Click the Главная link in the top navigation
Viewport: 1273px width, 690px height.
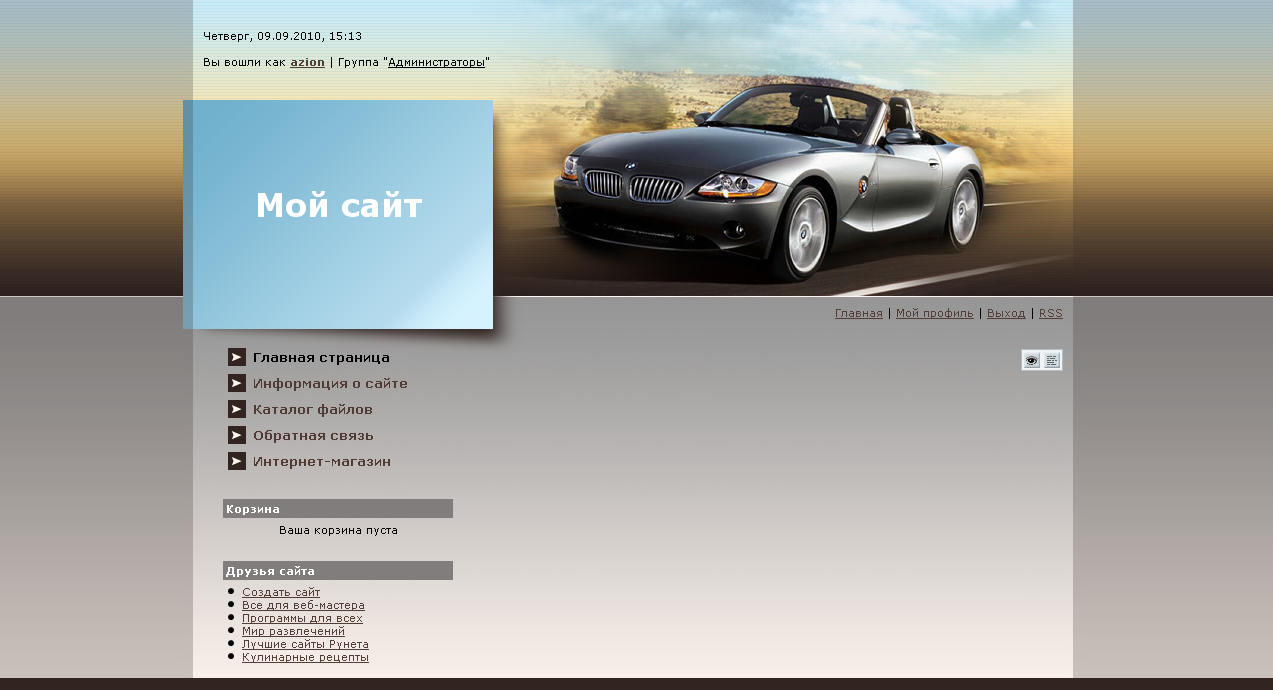click(859, 313)
